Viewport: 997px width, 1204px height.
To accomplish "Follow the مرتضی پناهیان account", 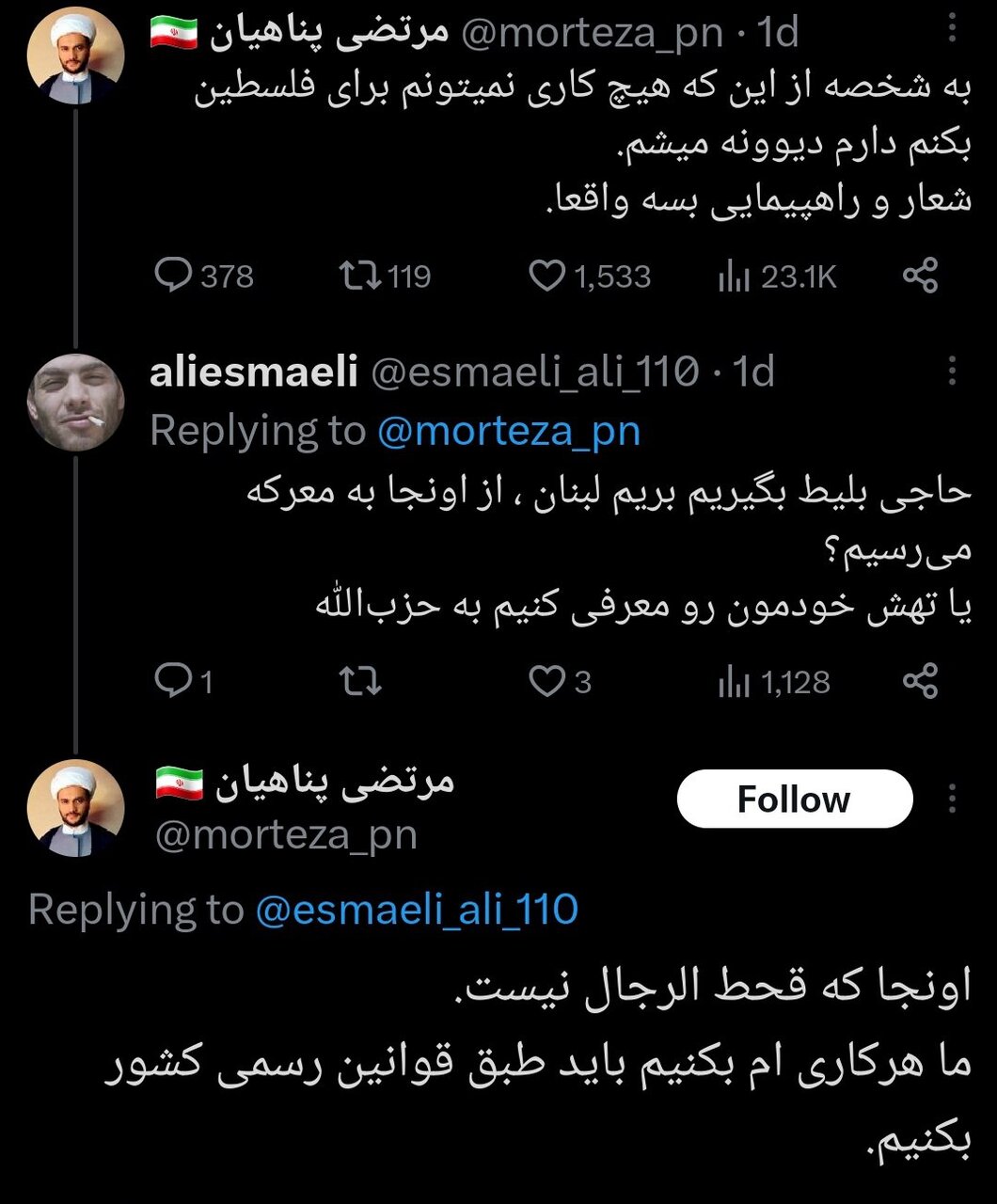I will tap(795, 799).
